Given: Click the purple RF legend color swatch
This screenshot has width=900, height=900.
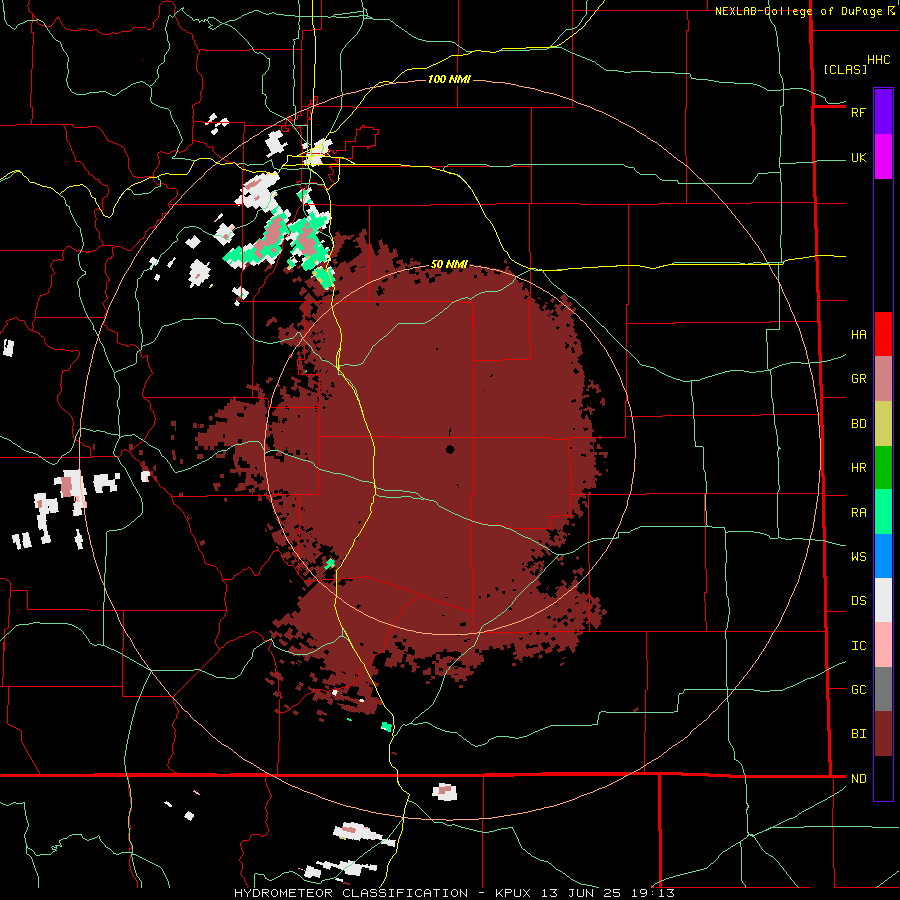Looking at the screenshot, I should [883, 112].
